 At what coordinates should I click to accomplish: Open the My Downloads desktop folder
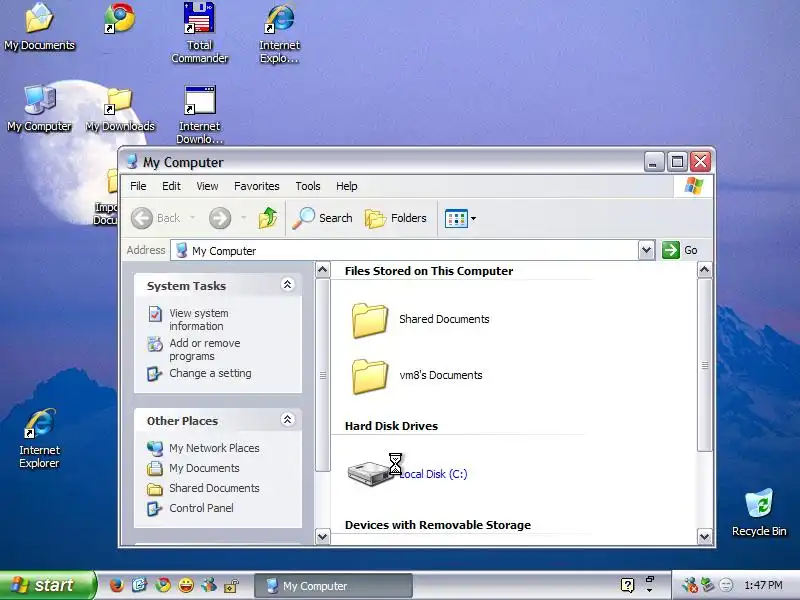[x=120, y=110]
